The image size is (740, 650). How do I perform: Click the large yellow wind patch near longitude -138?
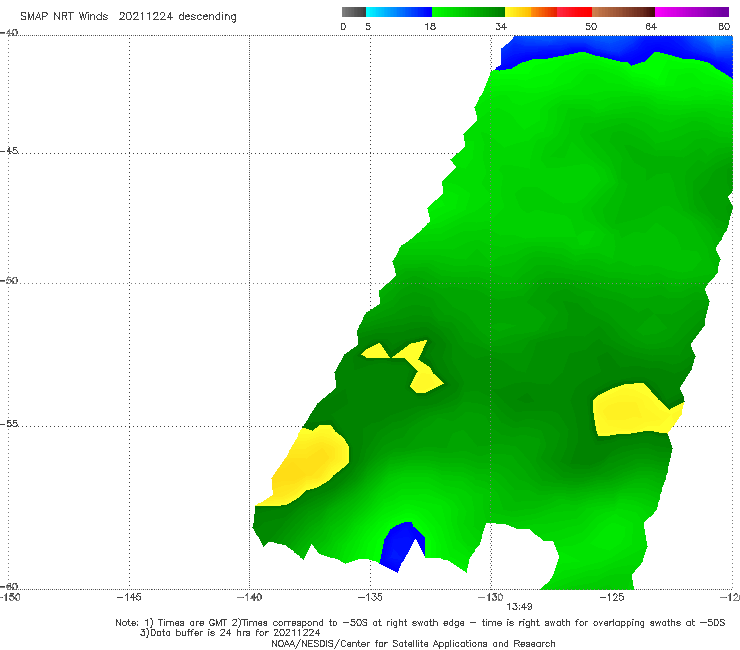[307, 465]
